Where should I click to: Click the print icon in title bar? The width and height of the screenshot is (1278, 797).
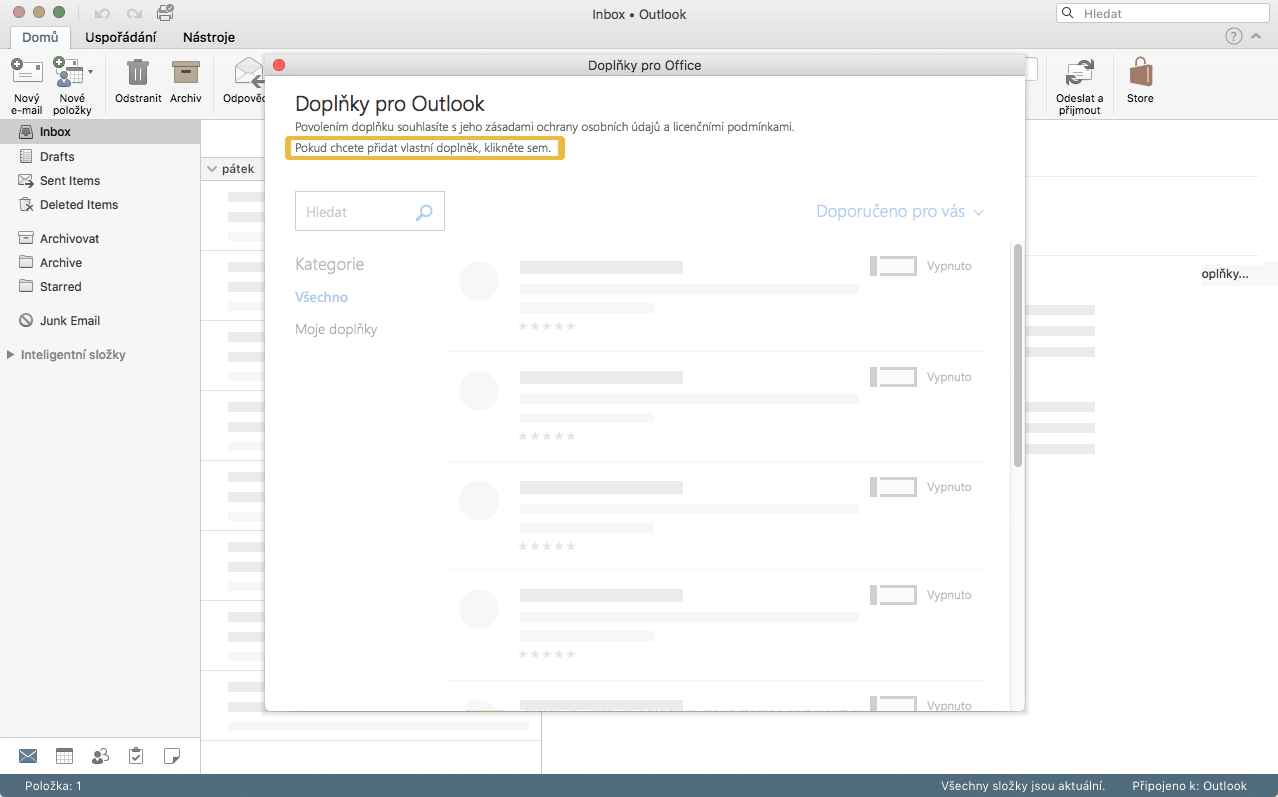click(x=166, y=13)
